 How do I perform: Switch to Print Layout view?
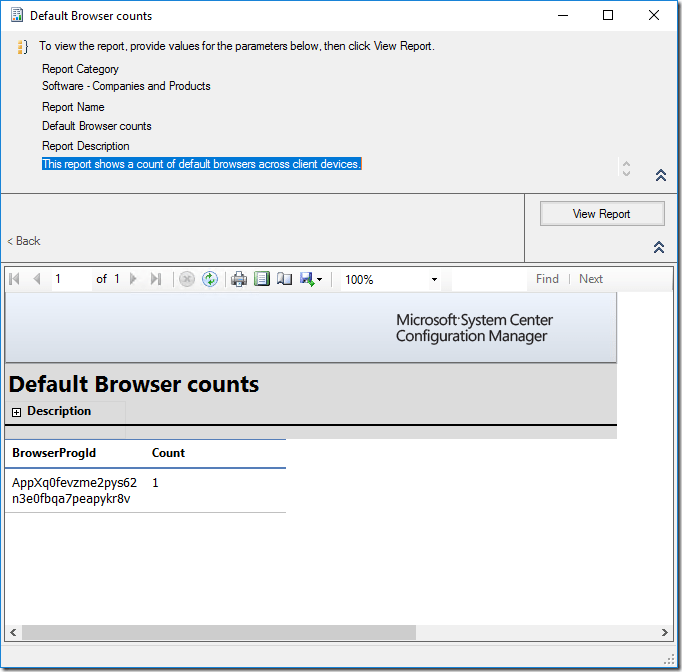[x=262, y=279]
